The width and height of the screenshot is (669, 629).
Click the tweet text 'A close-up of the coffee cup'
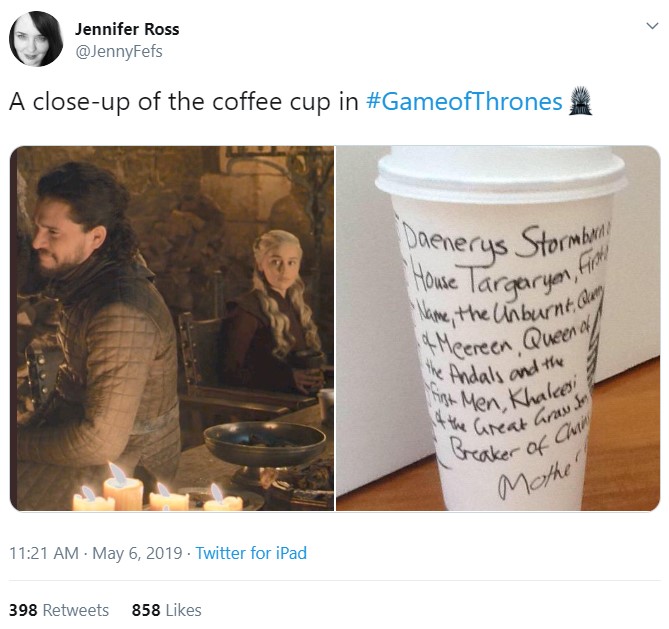pyautogui.click(x=183, y=102)
